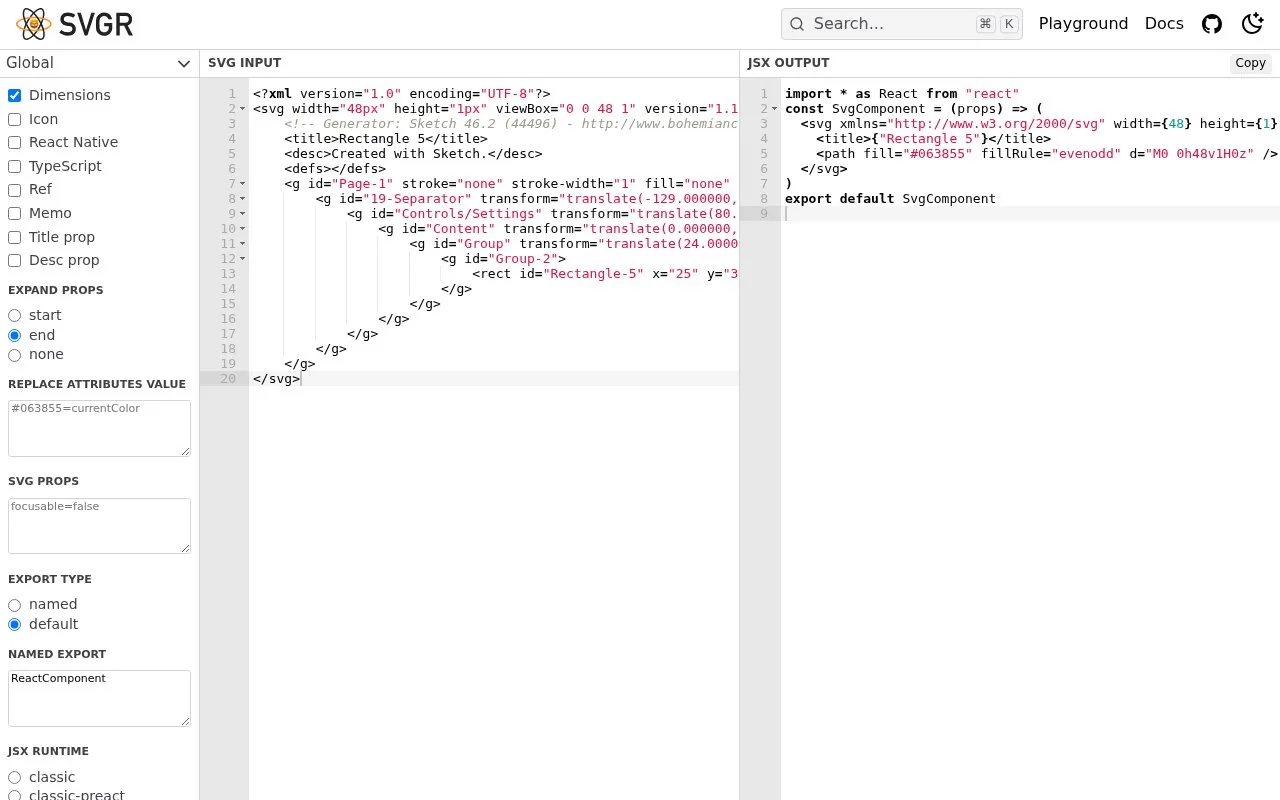Viewport: 1280px width, 800px height.
Task: Fold the Page-1 group on line 7
Action: point(243,184)
